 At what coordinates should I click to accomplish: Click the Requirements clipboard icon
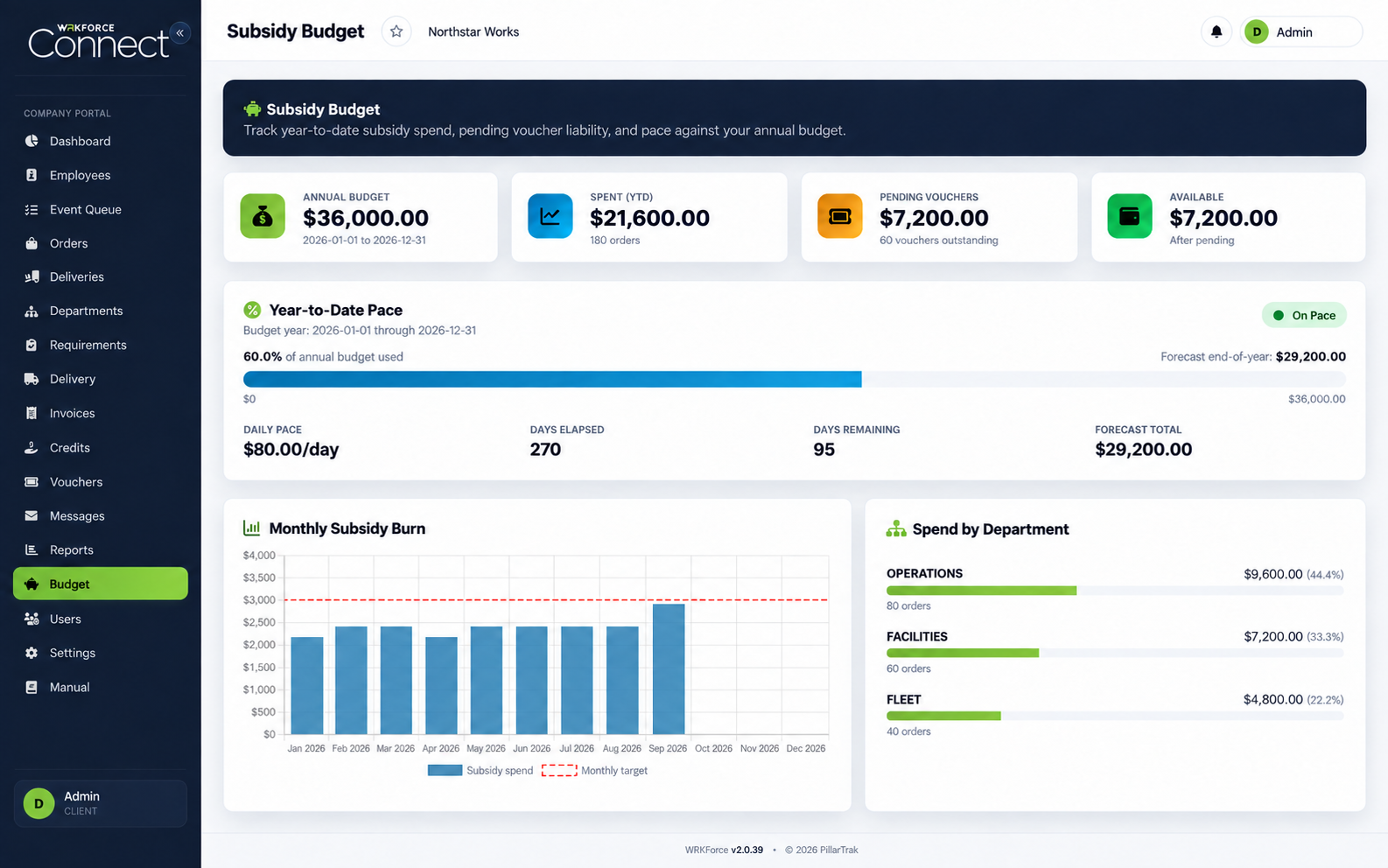click(32, 345)
